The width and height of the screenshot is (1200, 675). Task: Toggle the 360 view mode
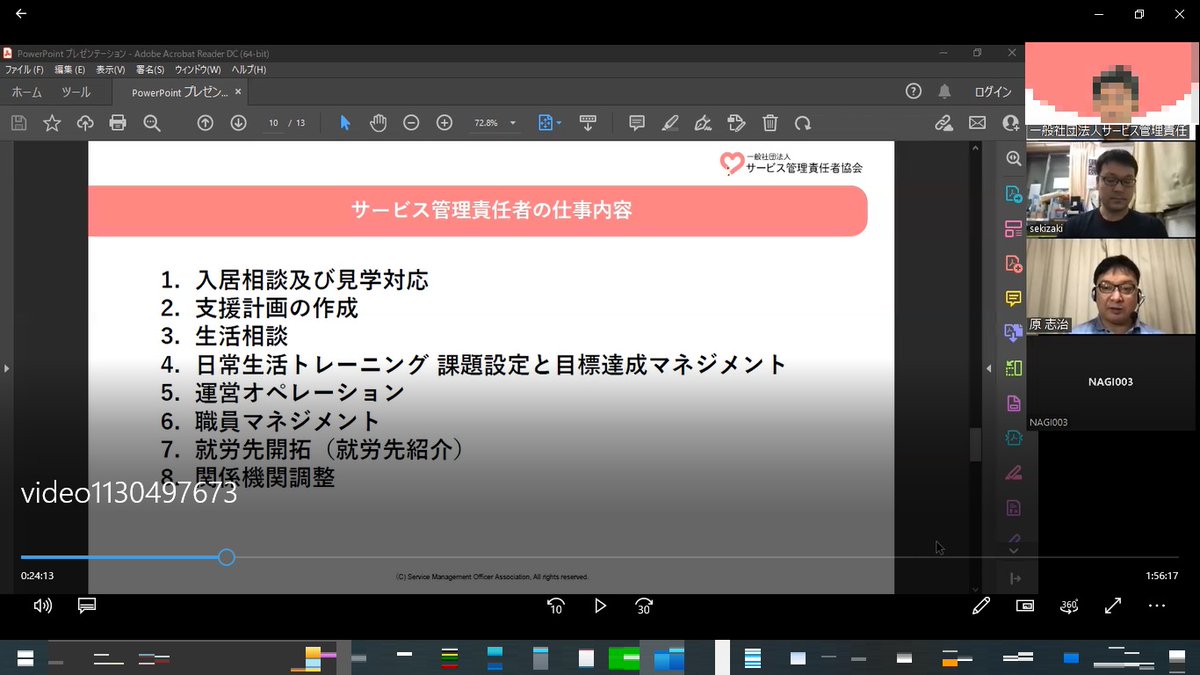point(1069,604)
